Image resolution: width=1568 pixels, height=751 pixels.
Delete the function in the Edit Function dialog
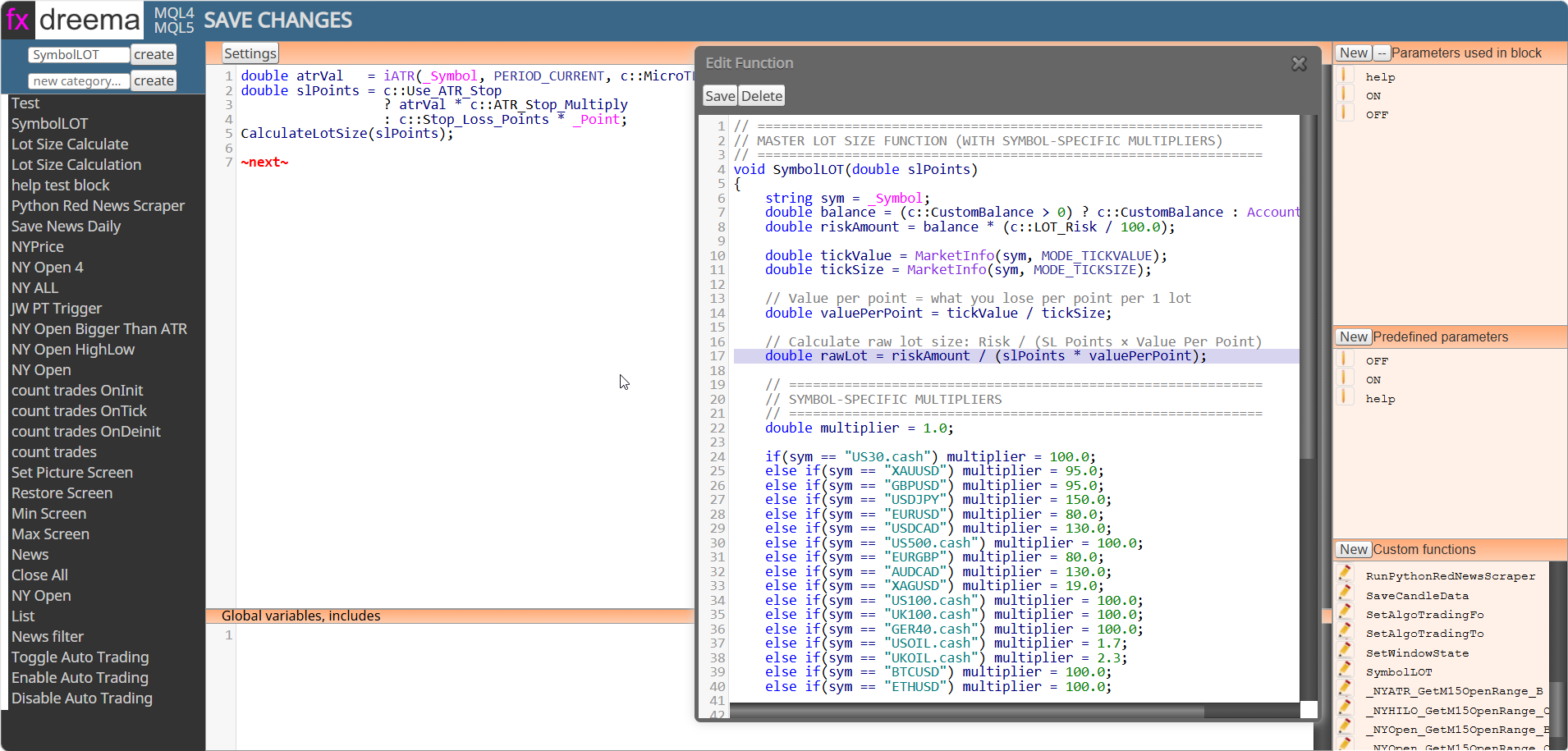pyautogui.click(x=762, y=96)
